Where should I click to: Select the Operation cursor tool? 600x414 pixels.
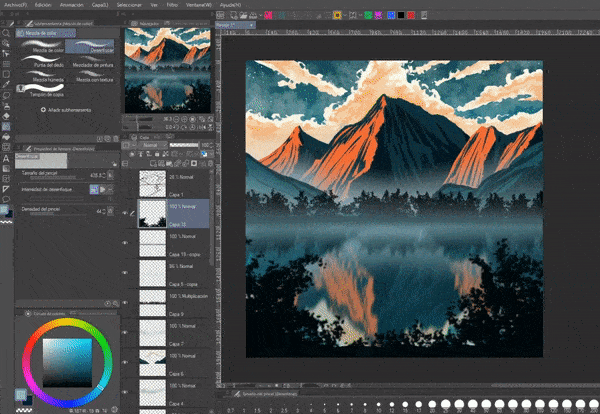coord(6,43)
